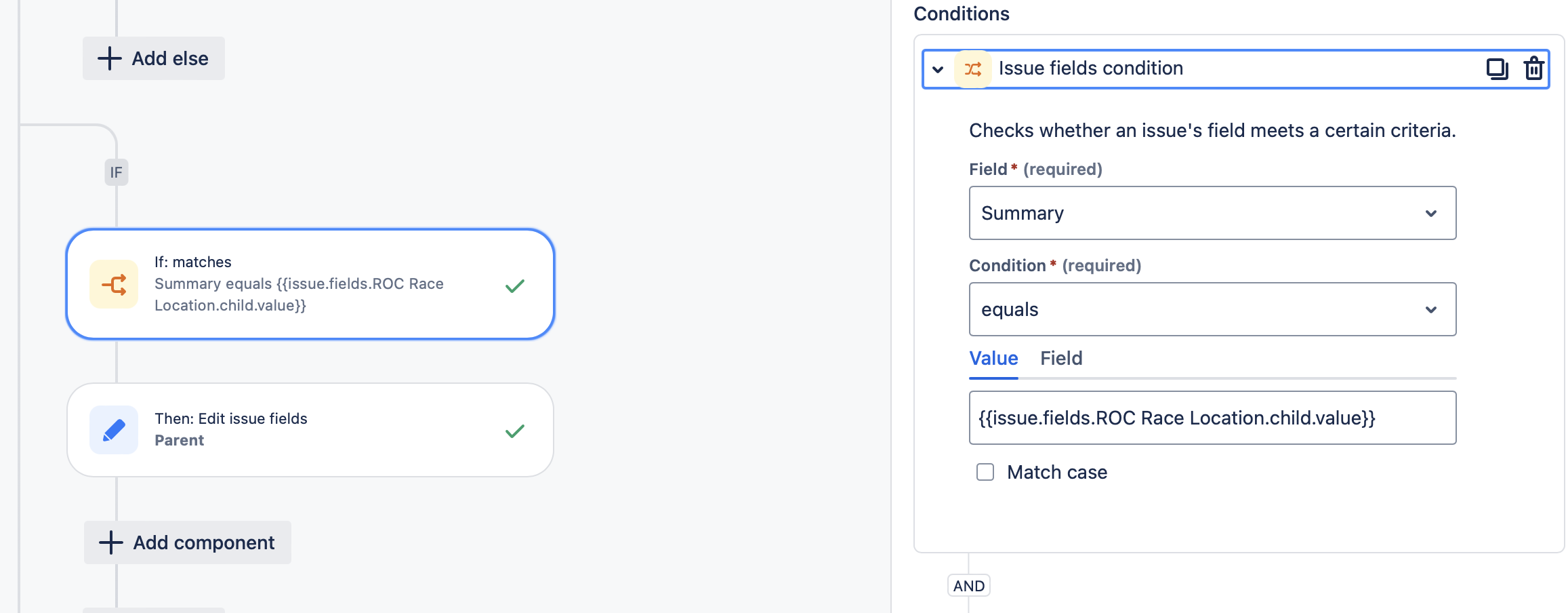
Task: Select the Then: Edit issue fields block
Action: pos(308,429)
